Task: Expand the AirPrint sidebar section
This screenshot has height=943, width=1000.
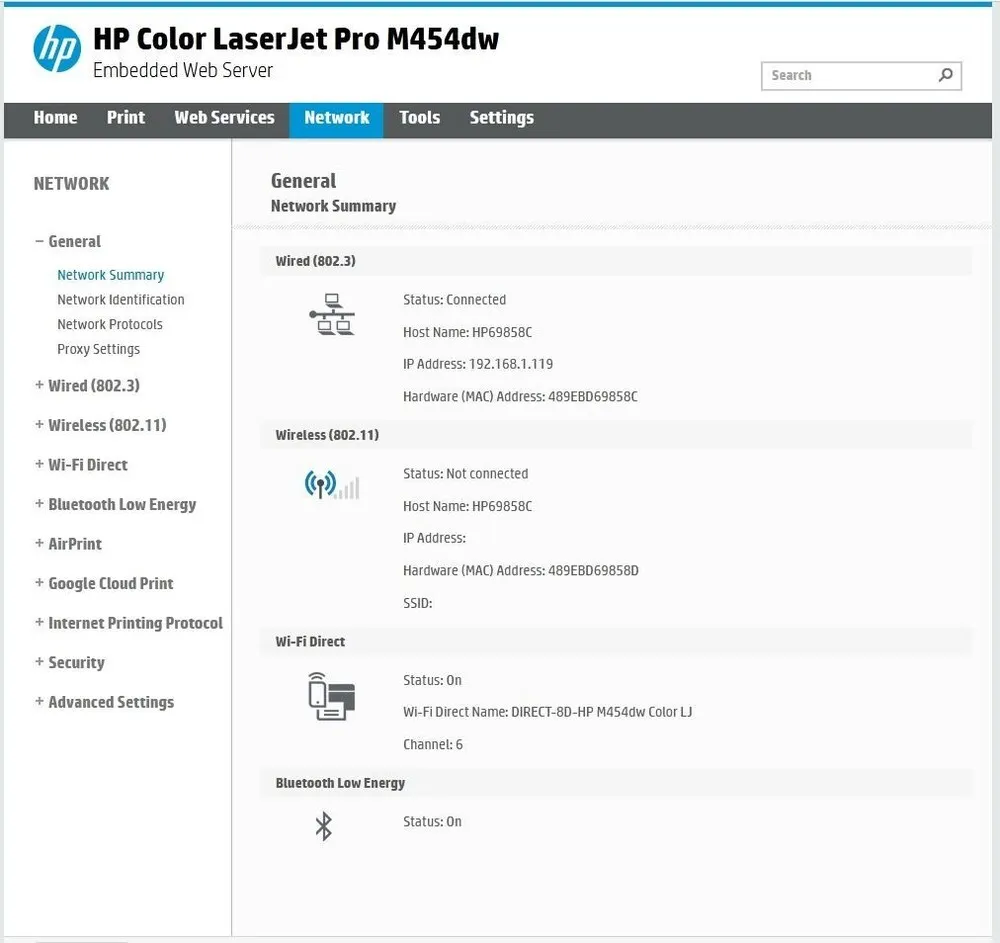Action: (x=68, y=544)
